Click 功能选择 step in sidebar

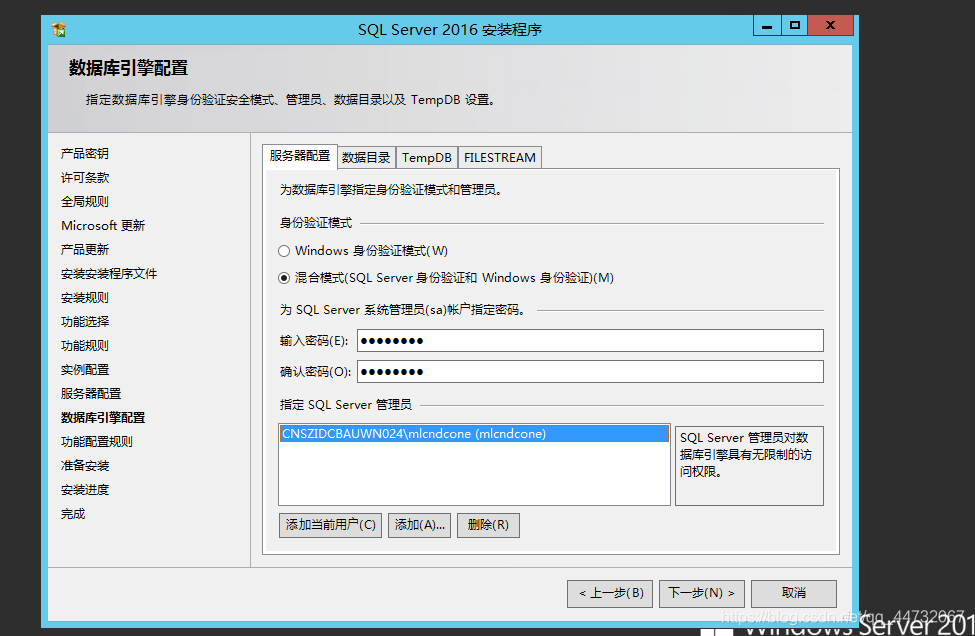[x=85, y=321]
